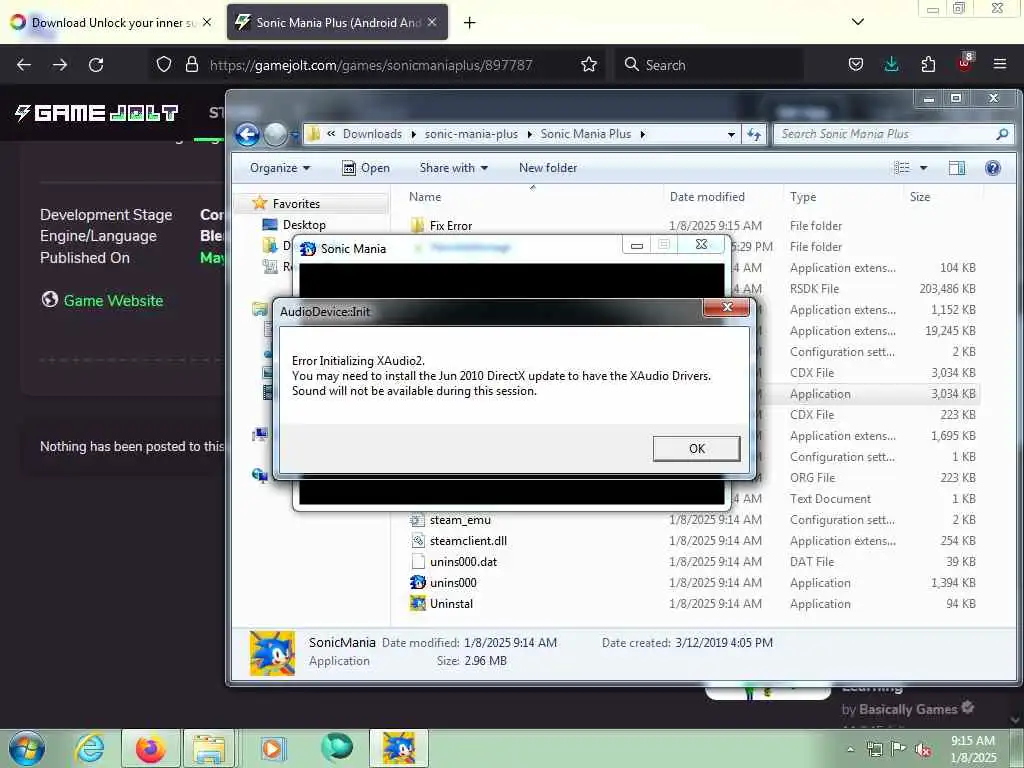Sort files by the Size column header
Image resolution: width=1024 pixels, height=768 pixels.
point(920,197)
